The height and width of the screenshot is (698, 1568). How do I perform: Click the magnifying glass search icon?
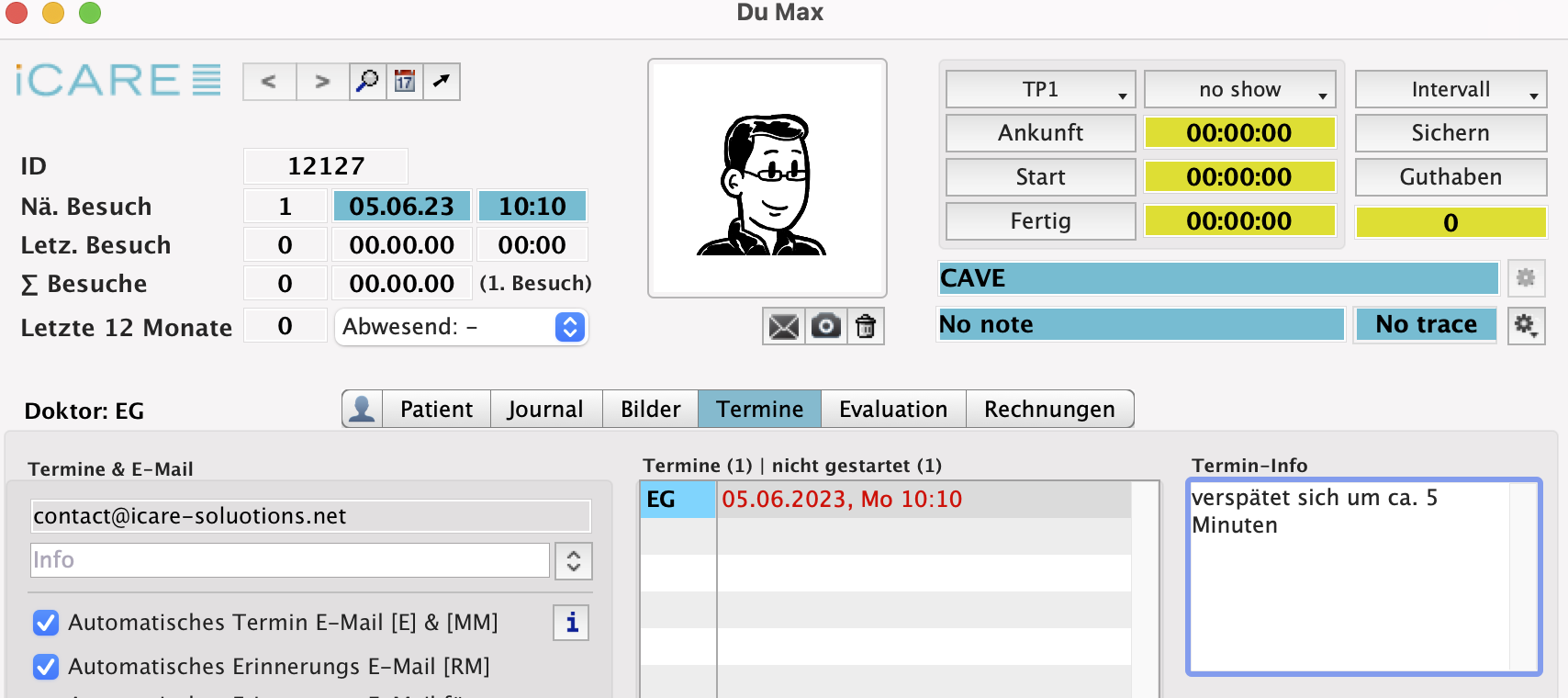click(367, 82)
